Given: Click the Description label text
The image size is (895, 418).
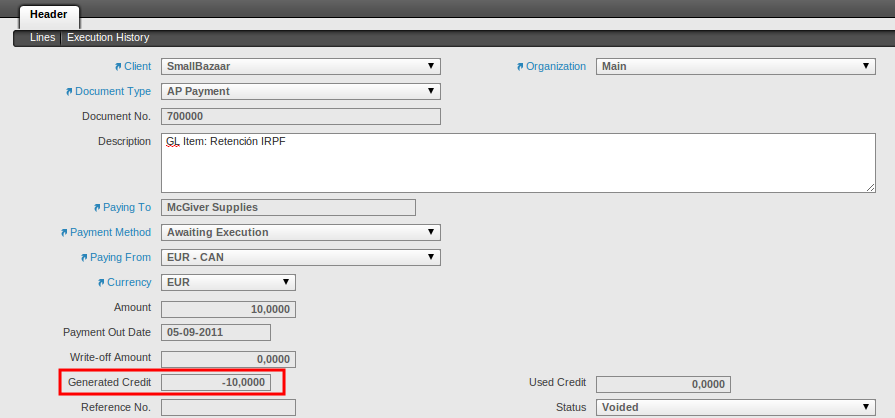Looking at the screenshot, I should point(124,141).
